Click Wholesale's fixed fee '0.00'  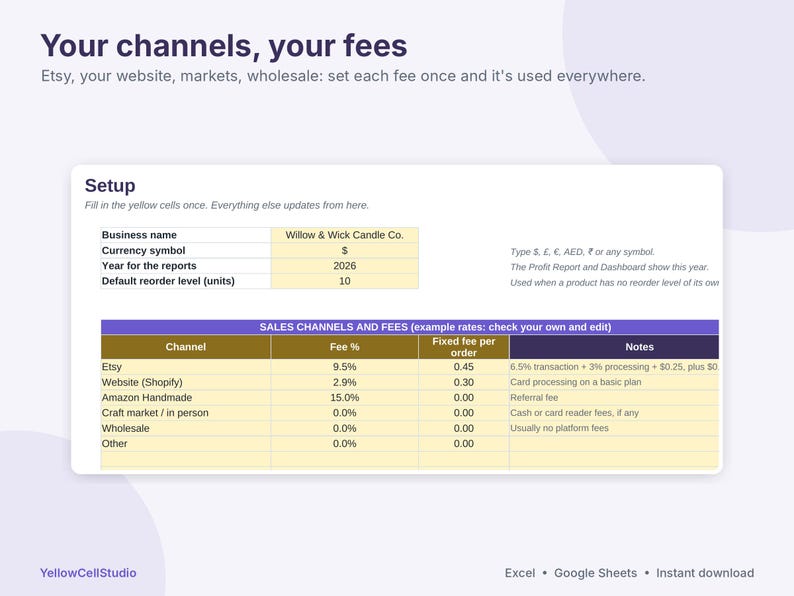click(x=464, y=428)
